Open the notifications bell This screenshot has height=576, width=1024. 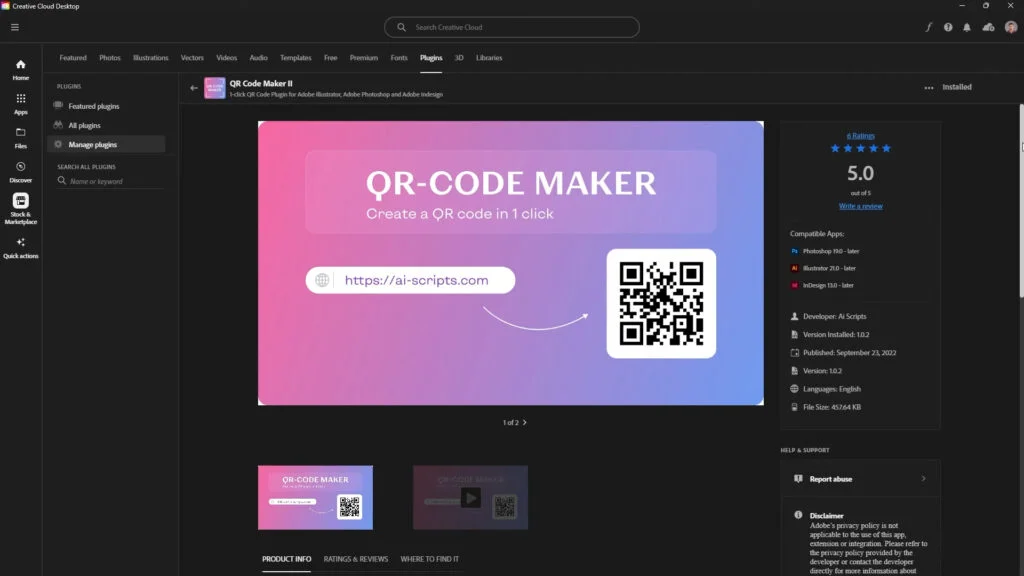pos(967,27)
